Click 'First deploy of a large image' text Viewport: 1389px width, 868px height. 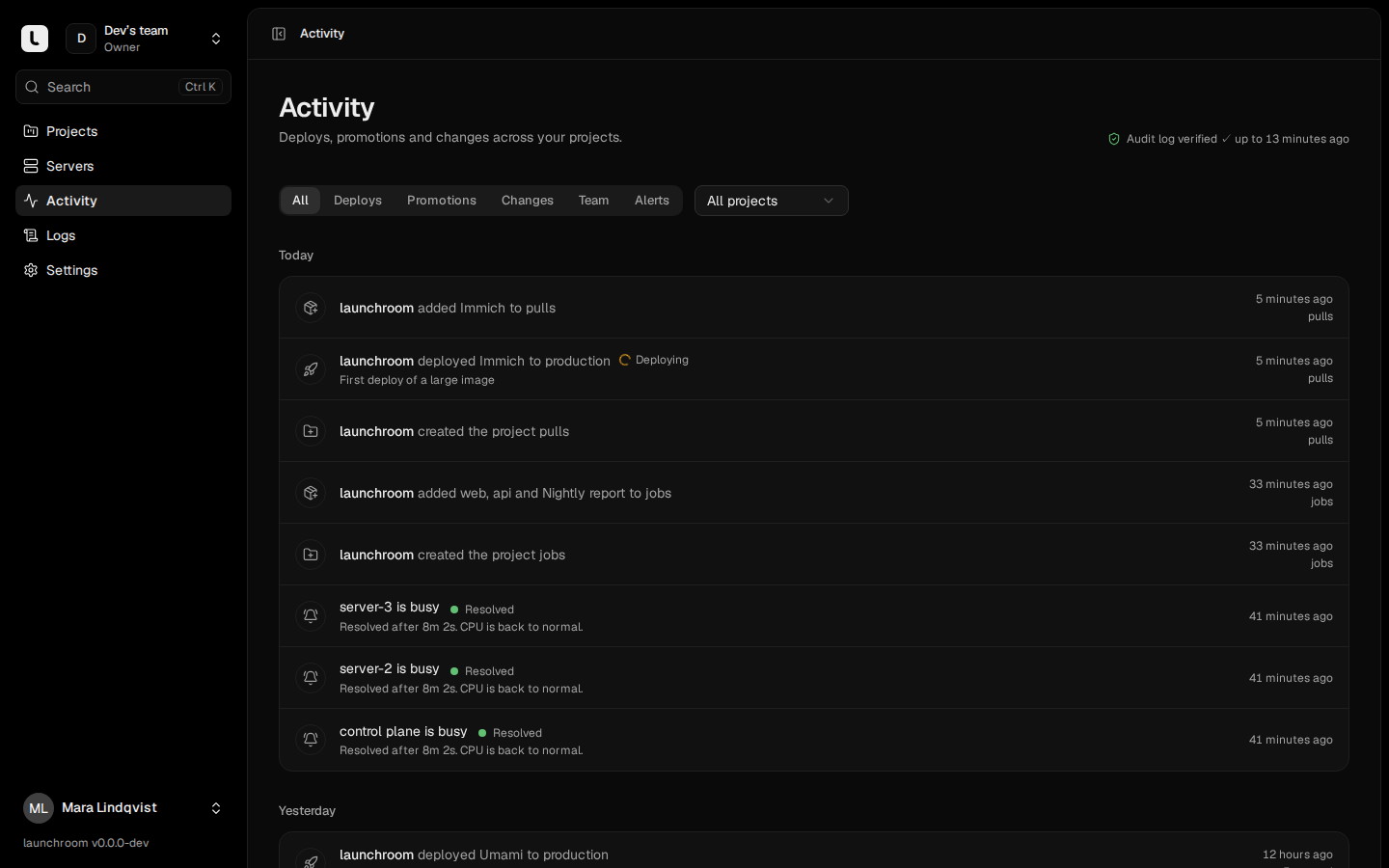tap(417, 380)
